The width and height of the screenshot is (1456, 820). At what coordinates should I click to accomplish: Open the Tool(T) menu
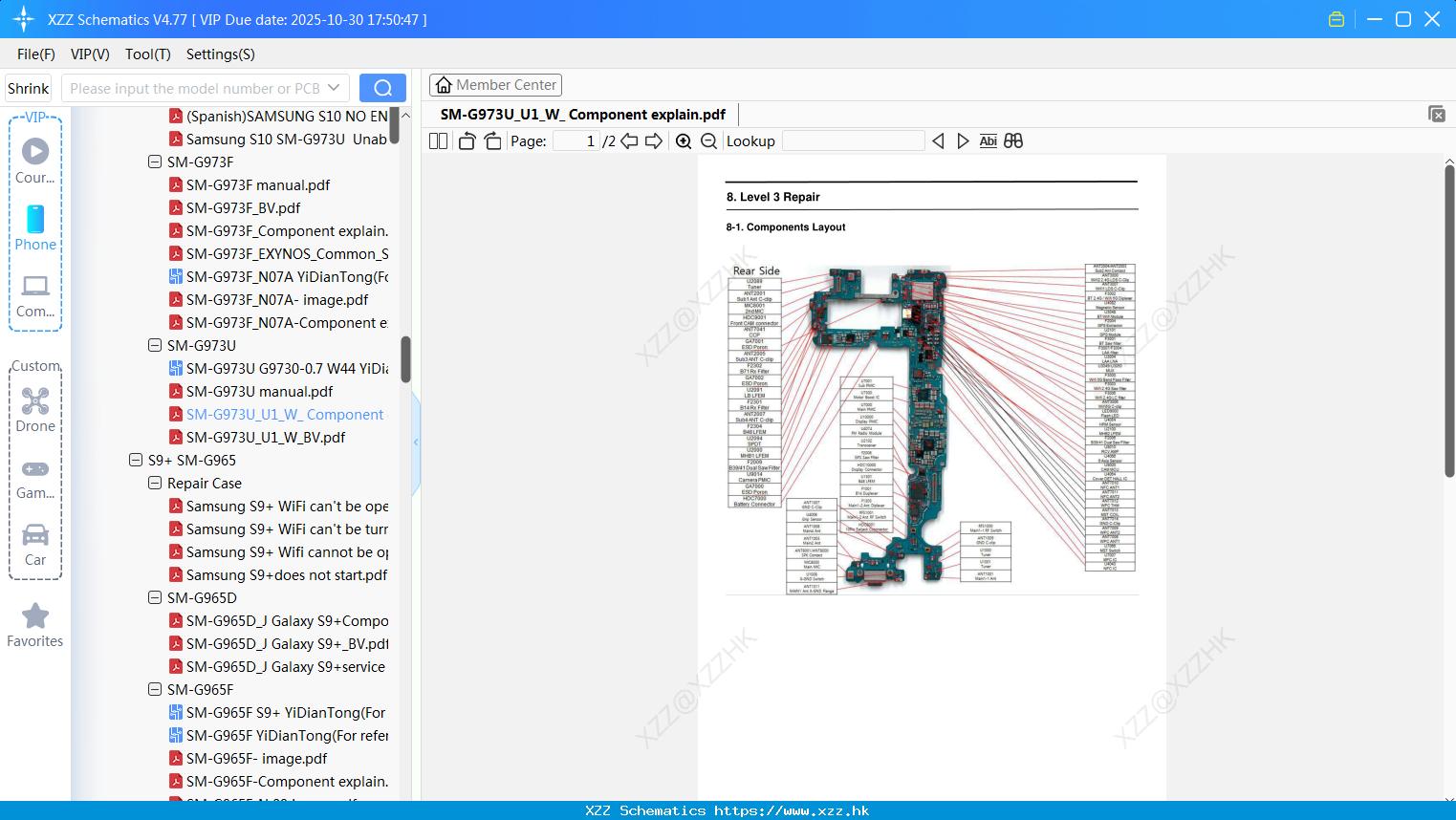pyautogui.click(x=148, y=54)
